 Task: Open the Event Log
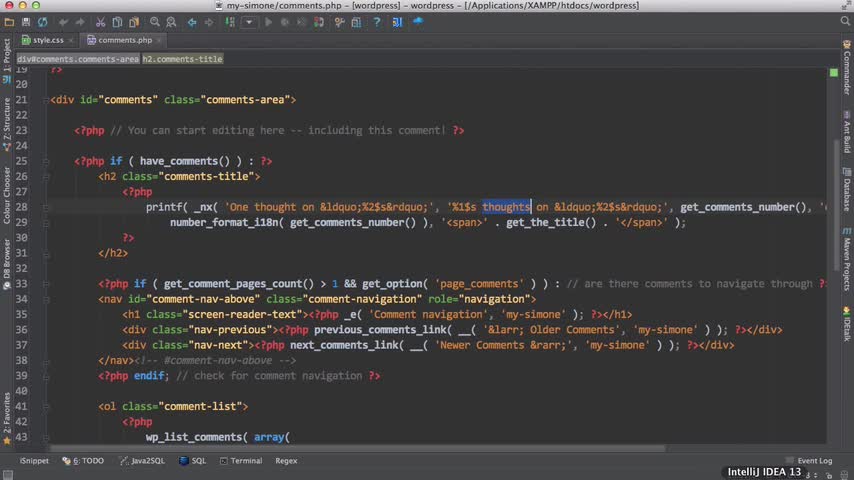[x=809, y=461]
